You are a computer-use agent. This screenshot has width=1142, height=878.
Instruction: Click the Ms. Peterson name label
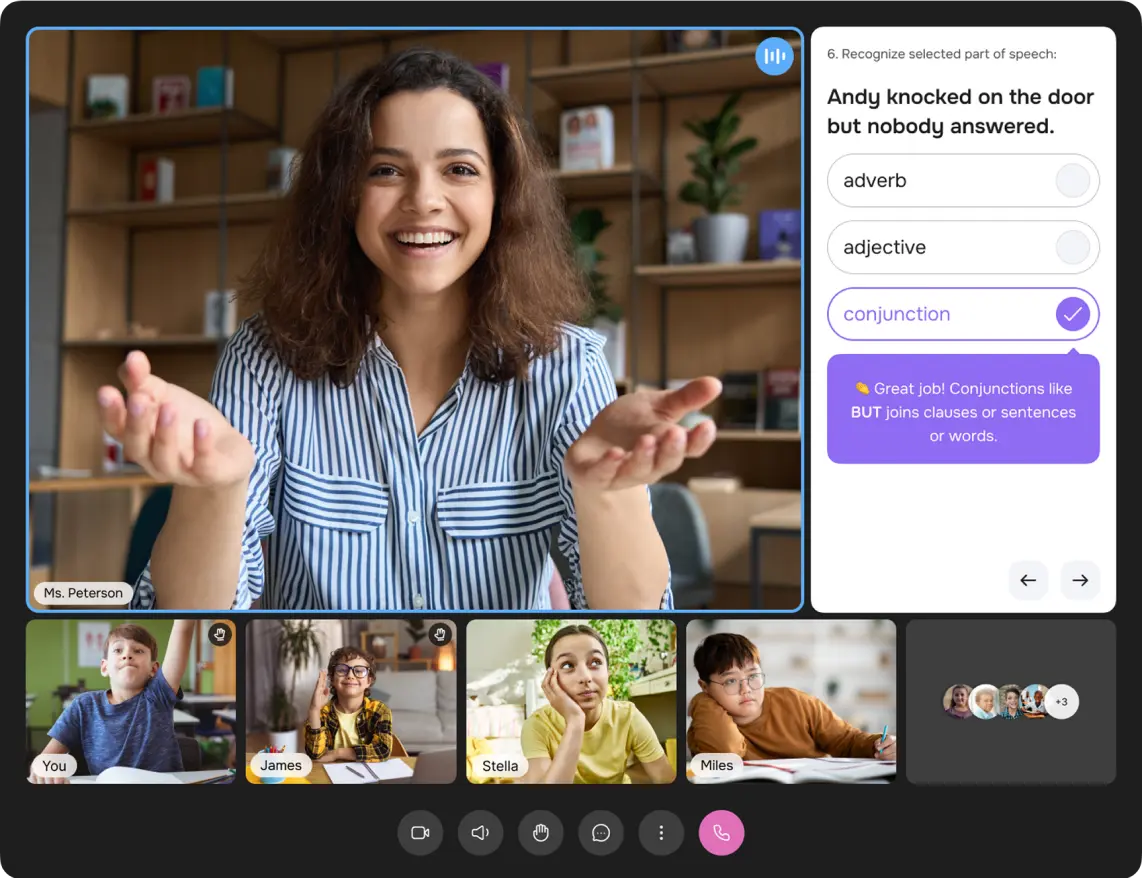[83, 593]
